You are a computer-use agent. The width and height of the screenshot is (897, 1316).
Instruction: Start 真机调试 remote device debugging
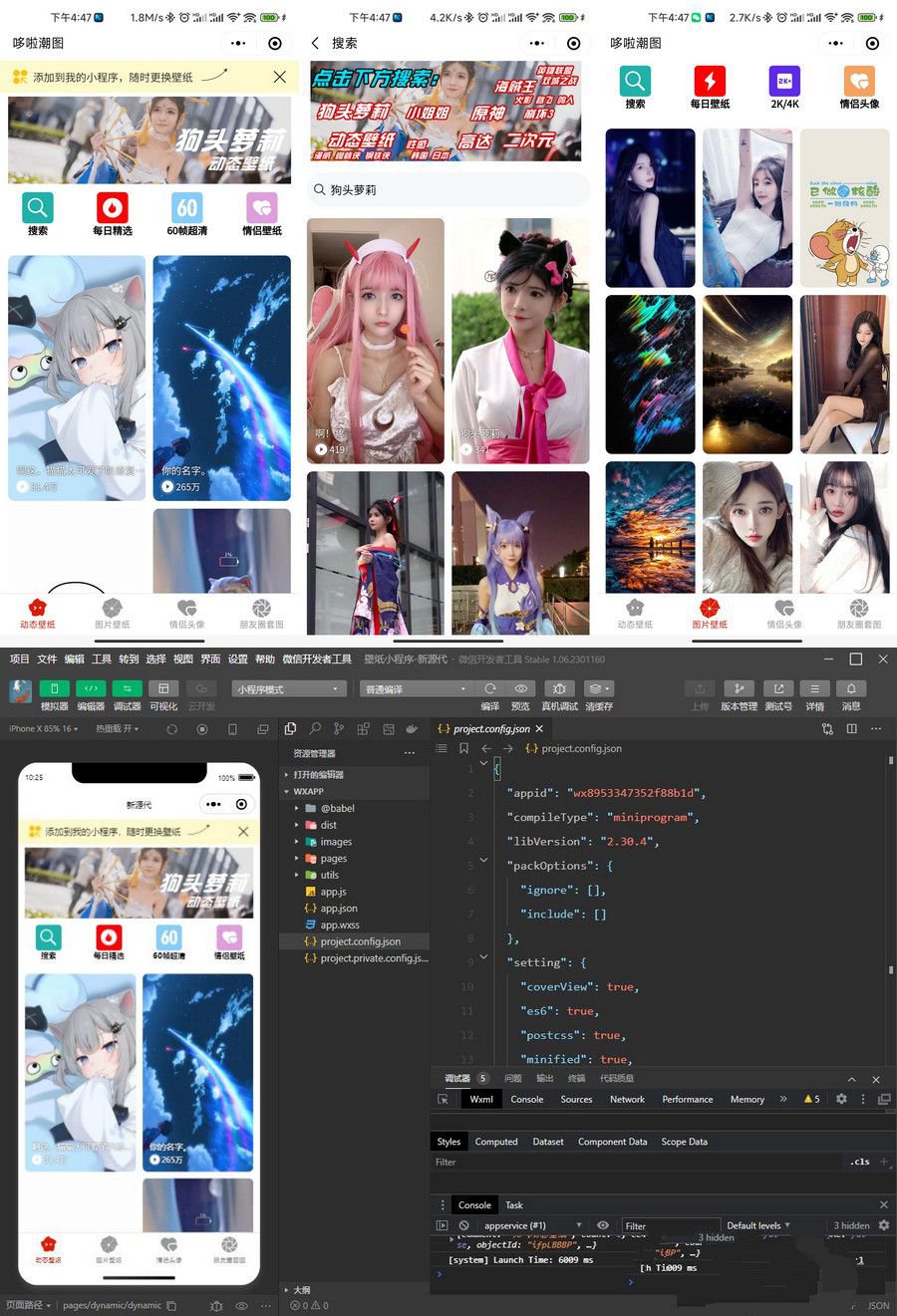pyautogui.click(x=559, y=688)
